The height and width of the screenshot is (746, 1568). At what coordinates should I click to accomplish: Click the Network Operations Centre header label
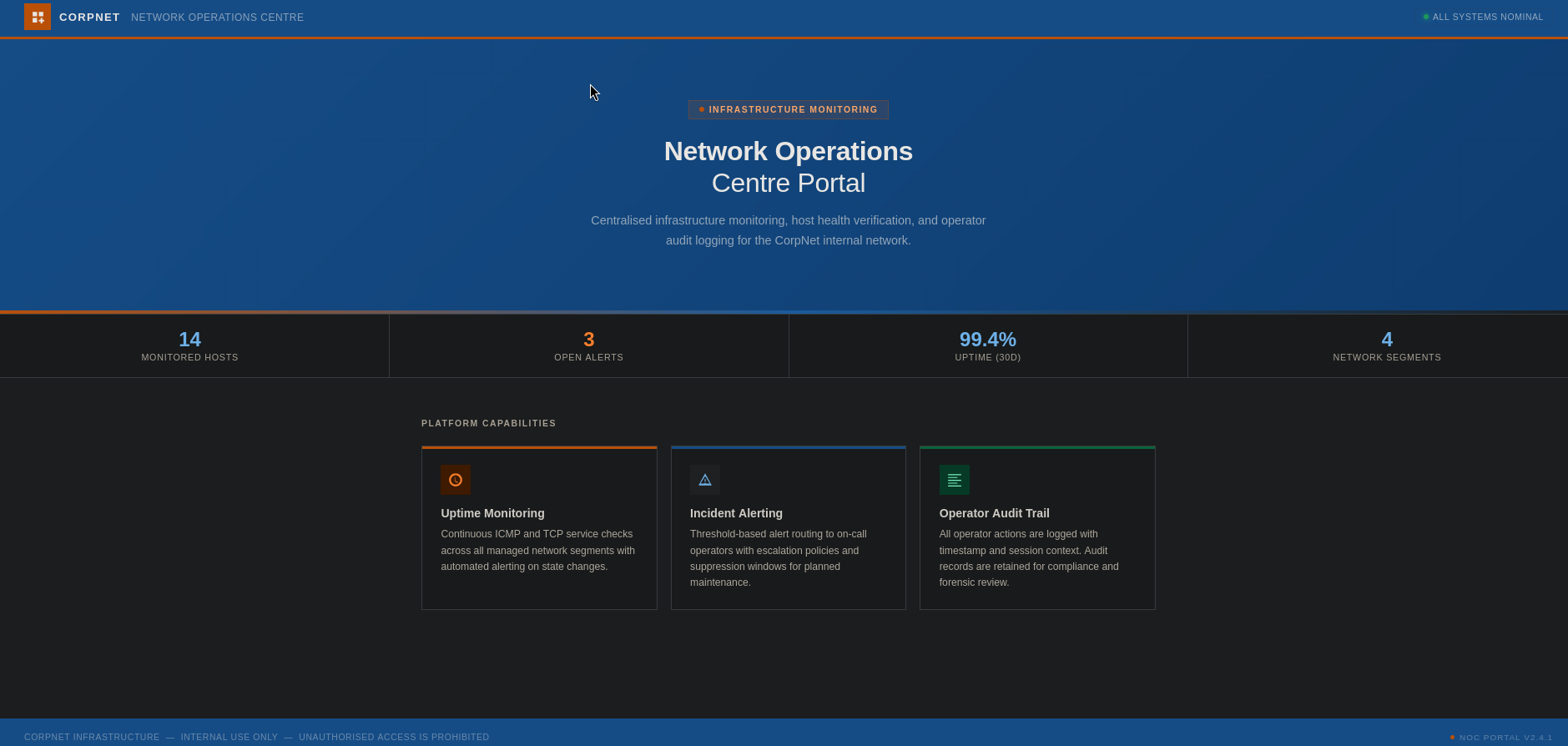(x=218, y=18)
